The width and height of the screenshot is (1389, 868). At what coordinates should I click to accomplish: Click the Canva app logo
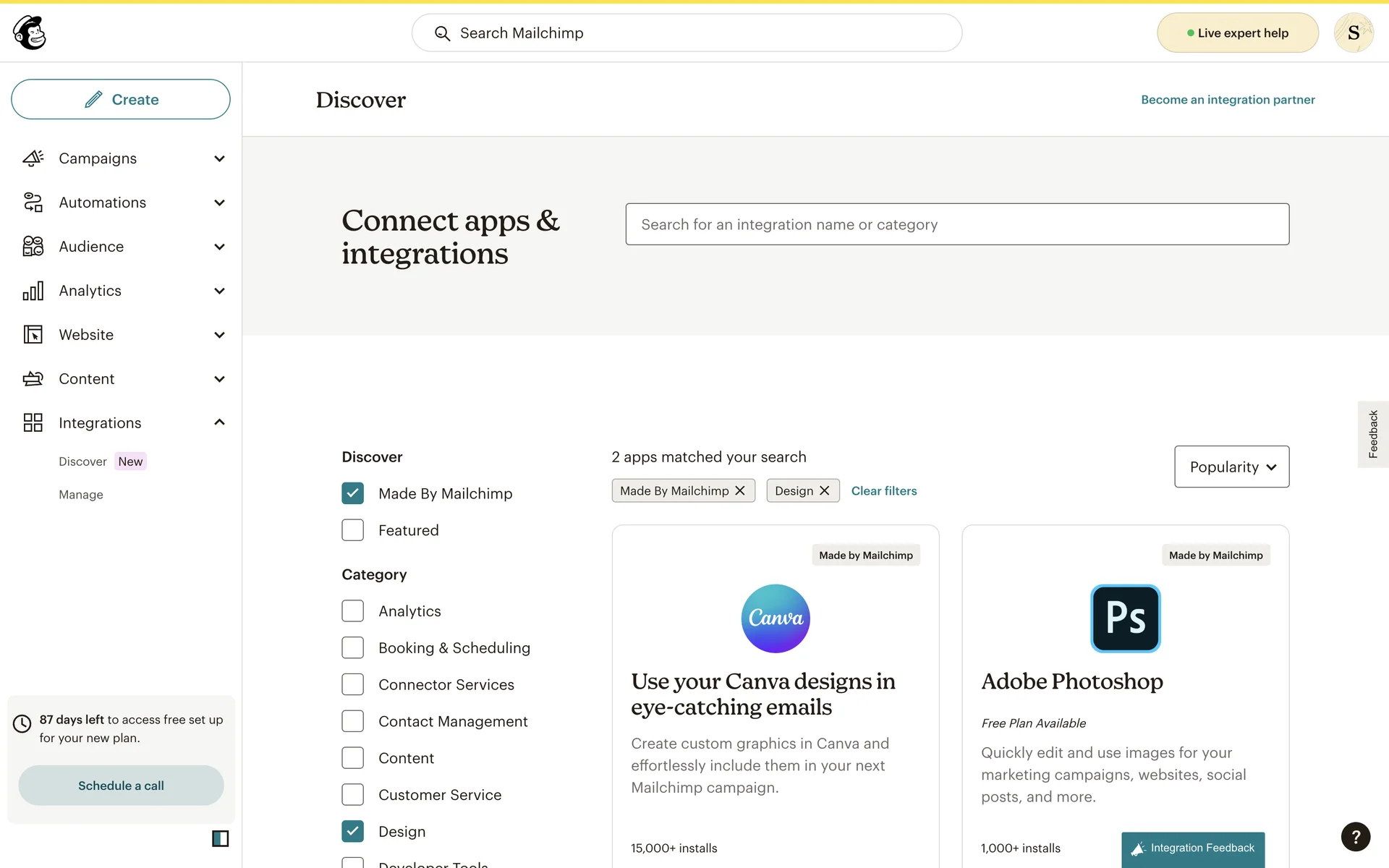pos(775,618)
